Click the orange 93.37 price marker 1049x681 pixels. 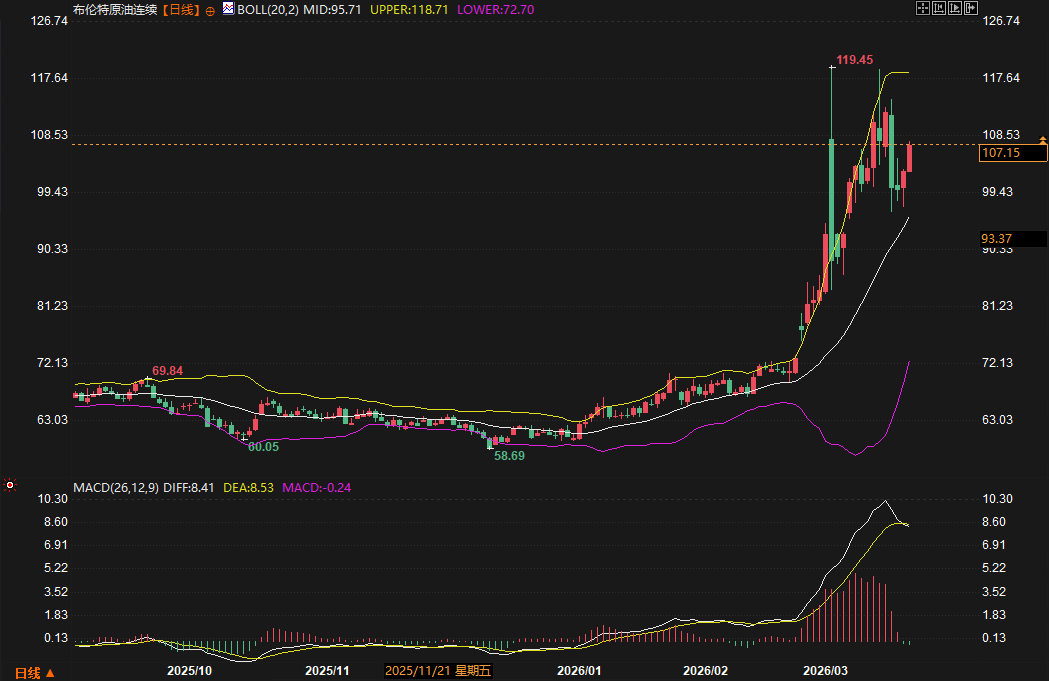(1013, 239)
